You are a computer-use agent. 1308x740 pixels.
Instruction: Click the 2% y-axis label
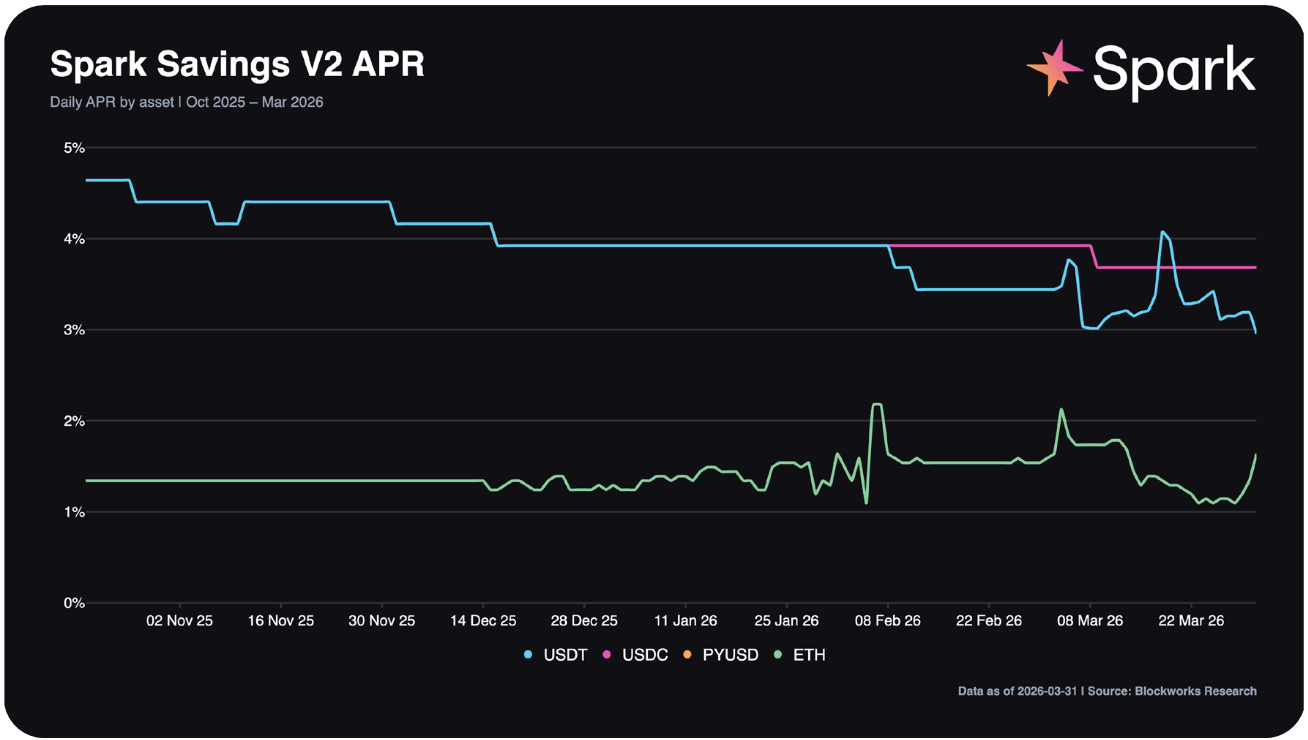(75, 421)
